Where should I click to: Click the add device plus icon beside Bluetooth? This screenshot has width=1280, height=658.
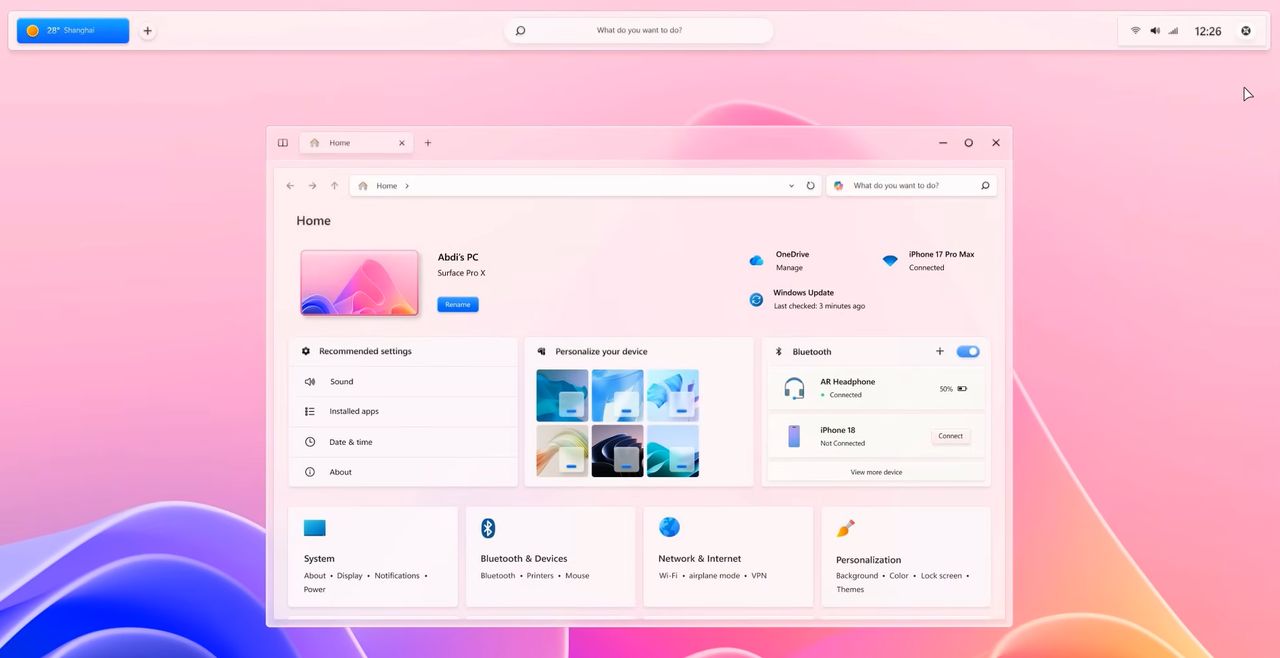[940, 351]
